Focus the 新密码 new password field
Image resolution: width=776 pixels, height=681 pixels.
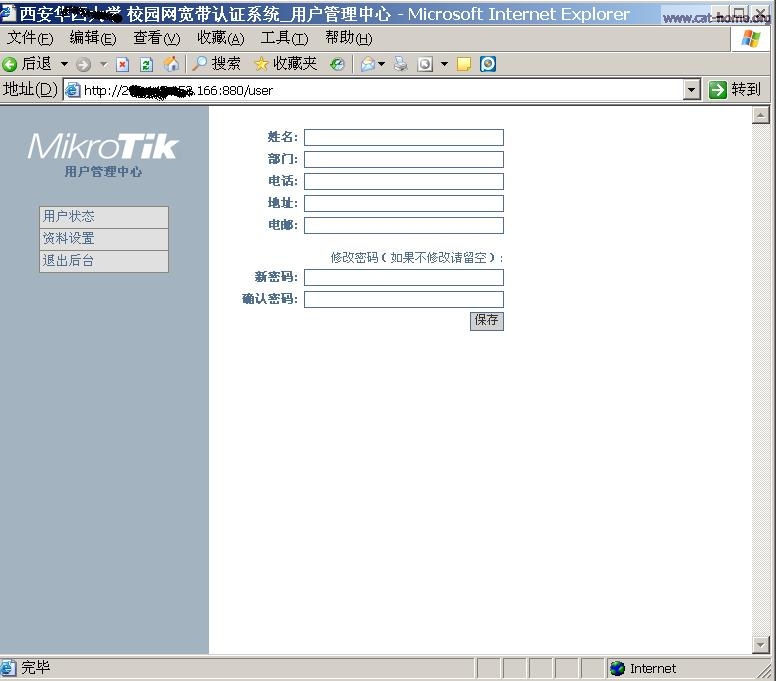pos(403,277)
